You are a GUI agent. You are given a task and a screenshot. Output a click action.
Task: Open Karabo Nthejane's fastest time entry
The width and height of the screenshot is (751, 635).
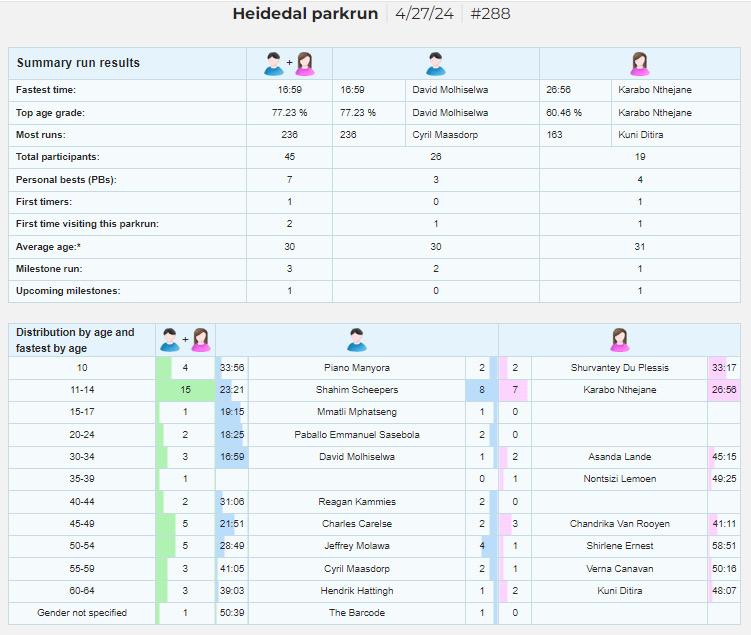tap(655, 90)
